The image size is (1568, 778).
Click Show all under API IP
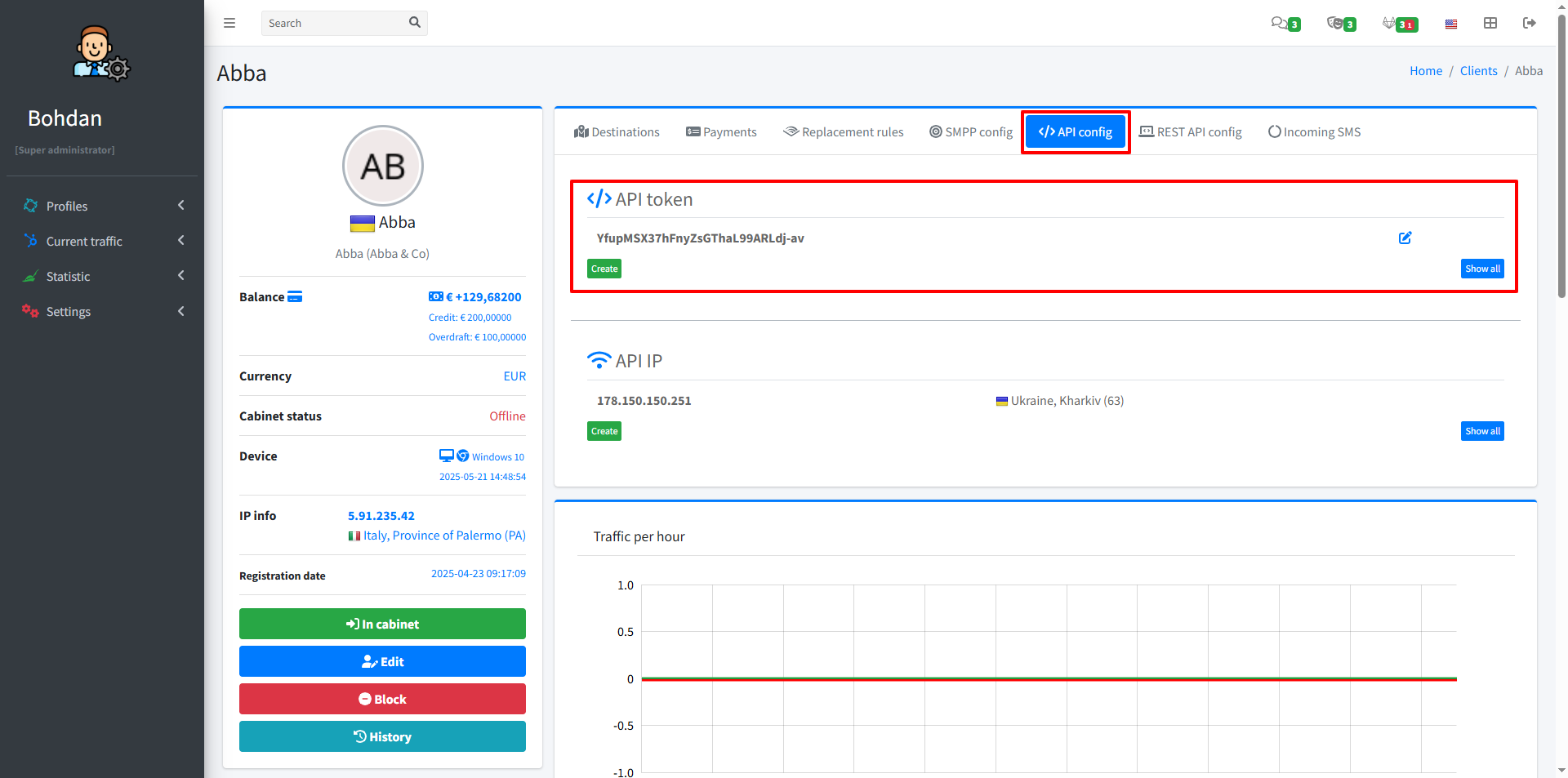click(1481, 431)
